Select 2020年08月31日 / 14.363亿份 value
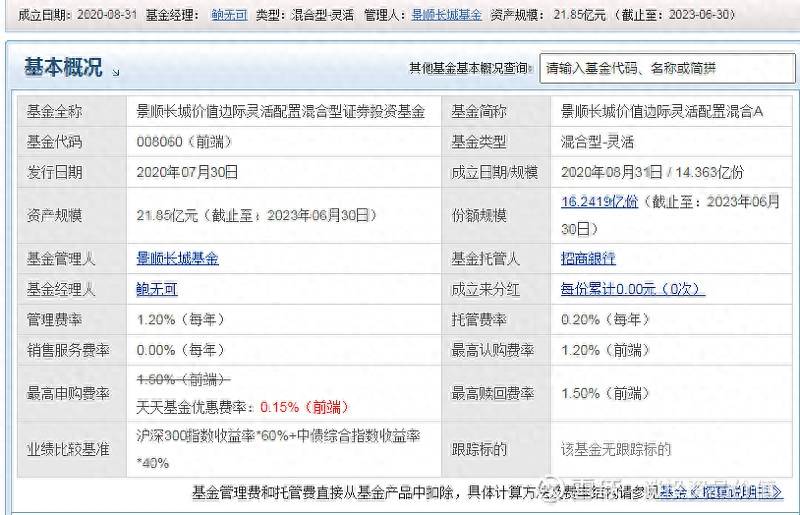 click(x=652, y=172)
